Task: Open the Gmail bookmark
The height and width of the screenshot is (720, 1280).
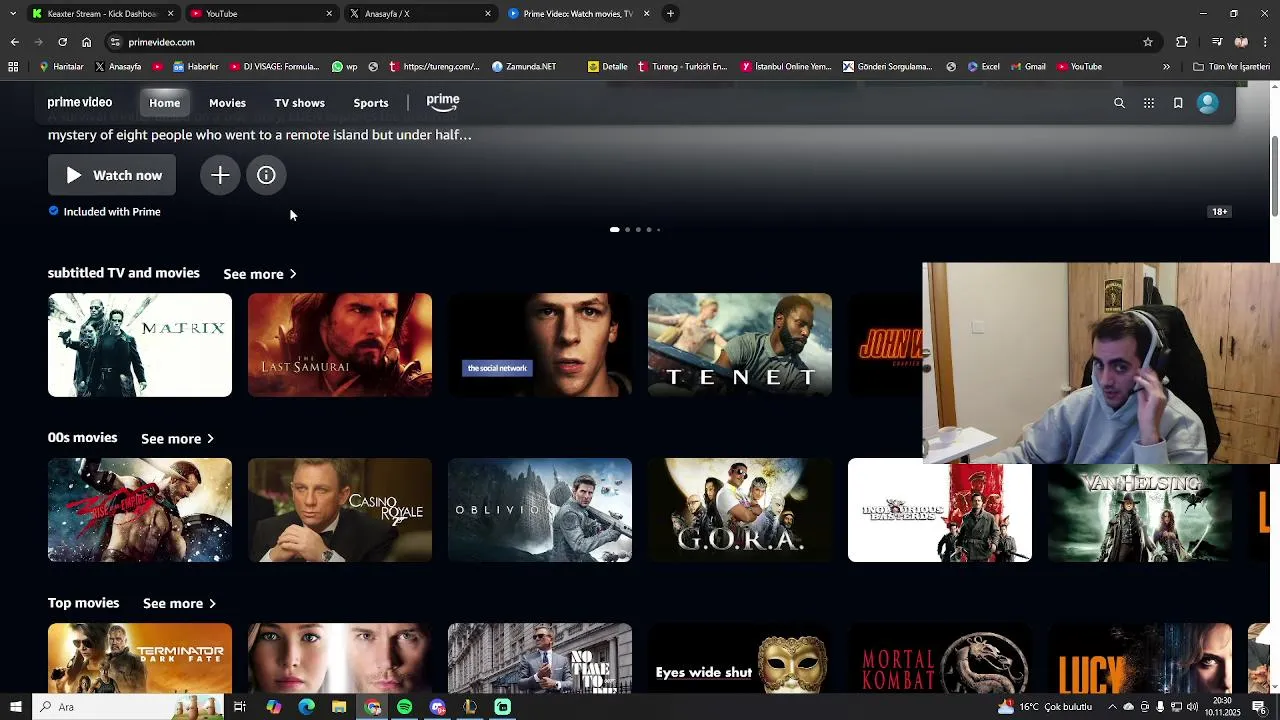Action: [1028, 67]
